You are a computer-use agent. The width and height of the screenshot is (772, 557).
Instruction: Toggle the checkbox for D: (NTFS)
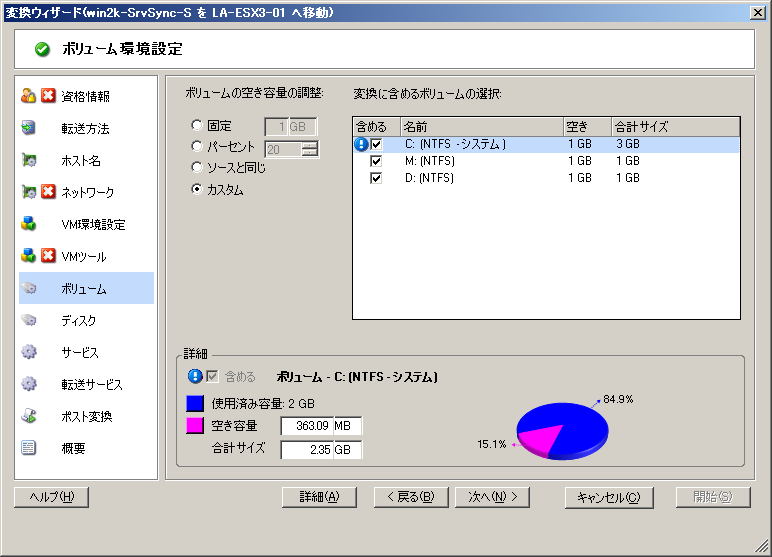pyautogui.click(x=376, y=178)
